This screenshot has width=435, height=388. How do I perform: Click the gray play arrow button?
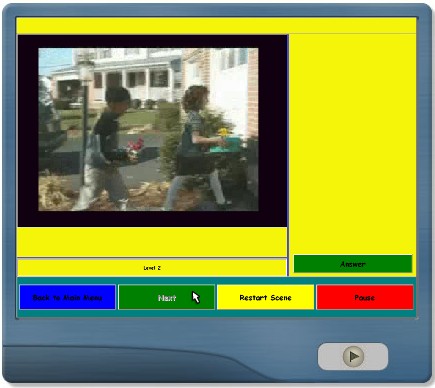[x=353, y=356]
